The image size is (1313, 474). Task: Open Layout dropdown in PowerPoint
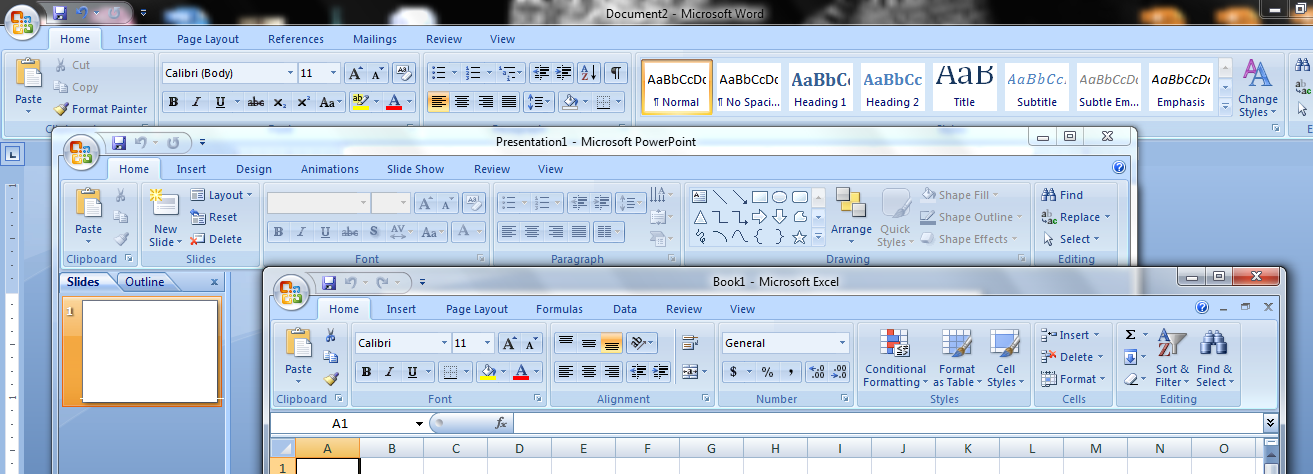(221, 195)
